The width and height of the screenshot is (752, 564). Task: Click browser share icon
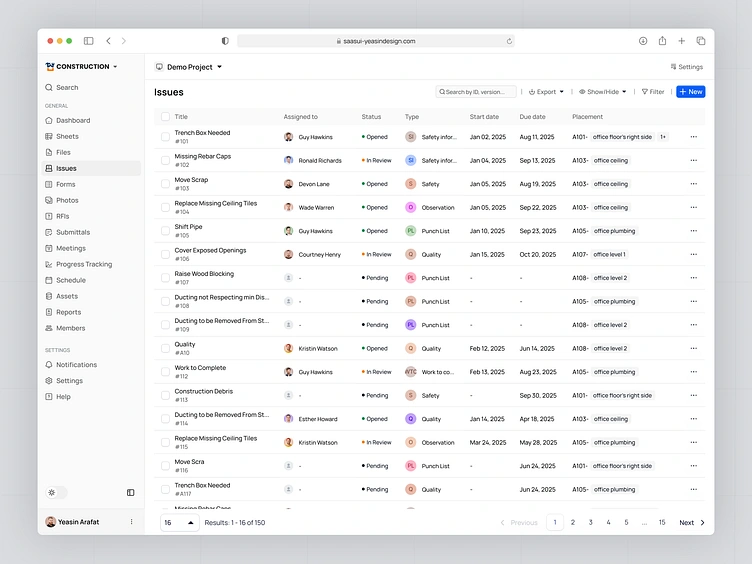662,41
